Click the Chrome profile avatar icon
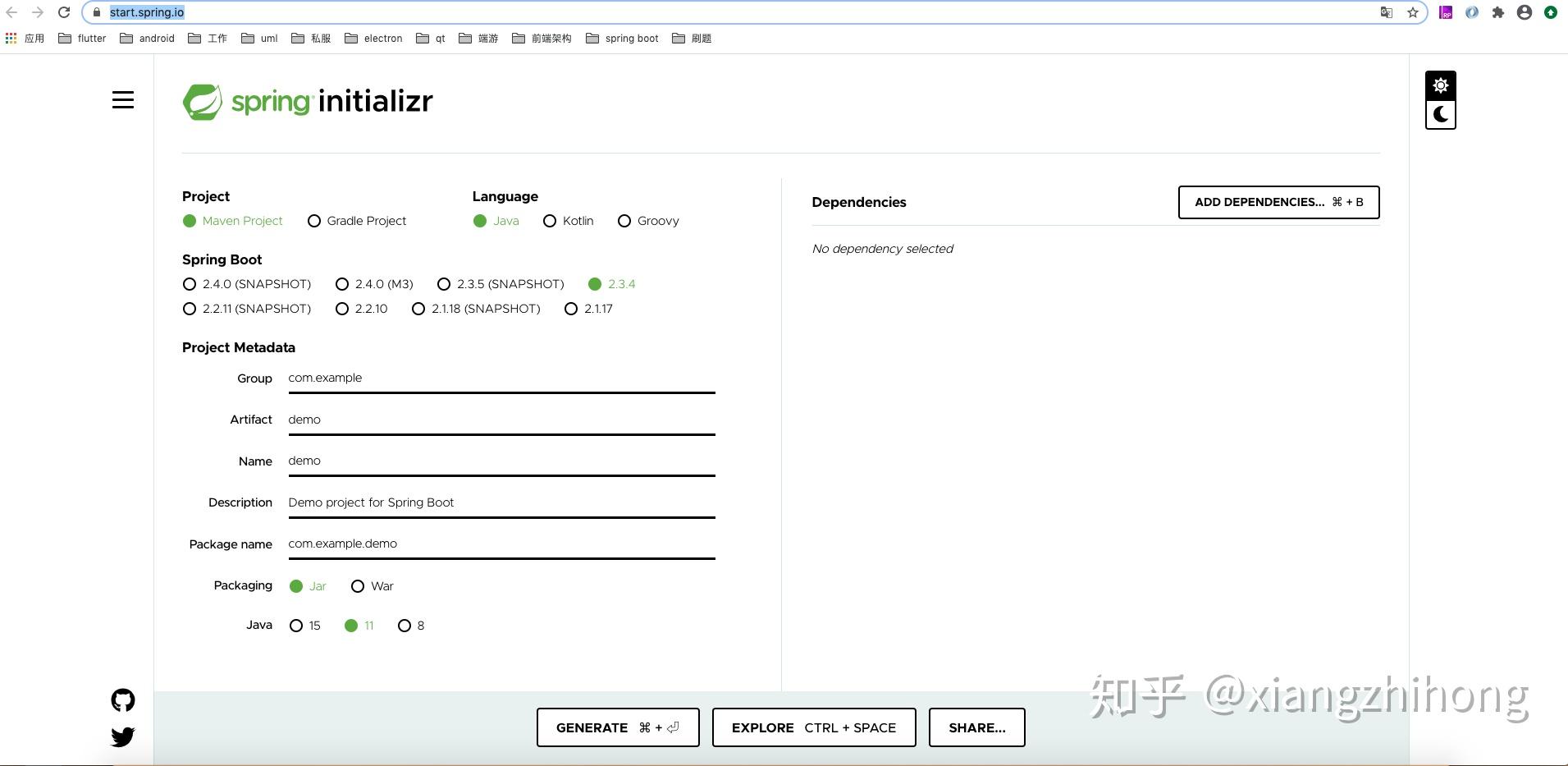The height and width of the screenshot is (766, 1568). click(1525, 12)
